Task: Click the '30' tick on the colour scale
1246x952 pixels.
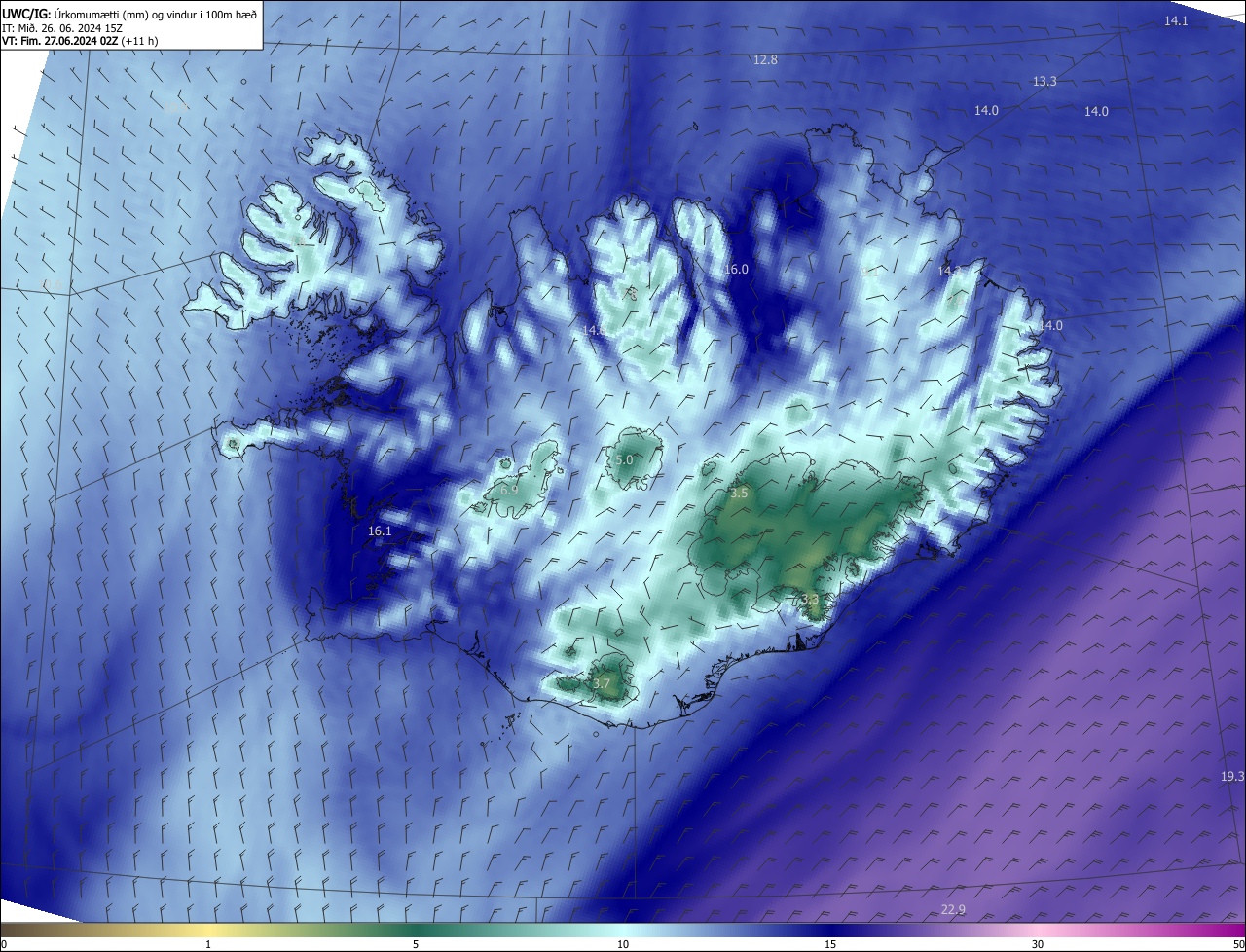Action: coord(1038,944)
